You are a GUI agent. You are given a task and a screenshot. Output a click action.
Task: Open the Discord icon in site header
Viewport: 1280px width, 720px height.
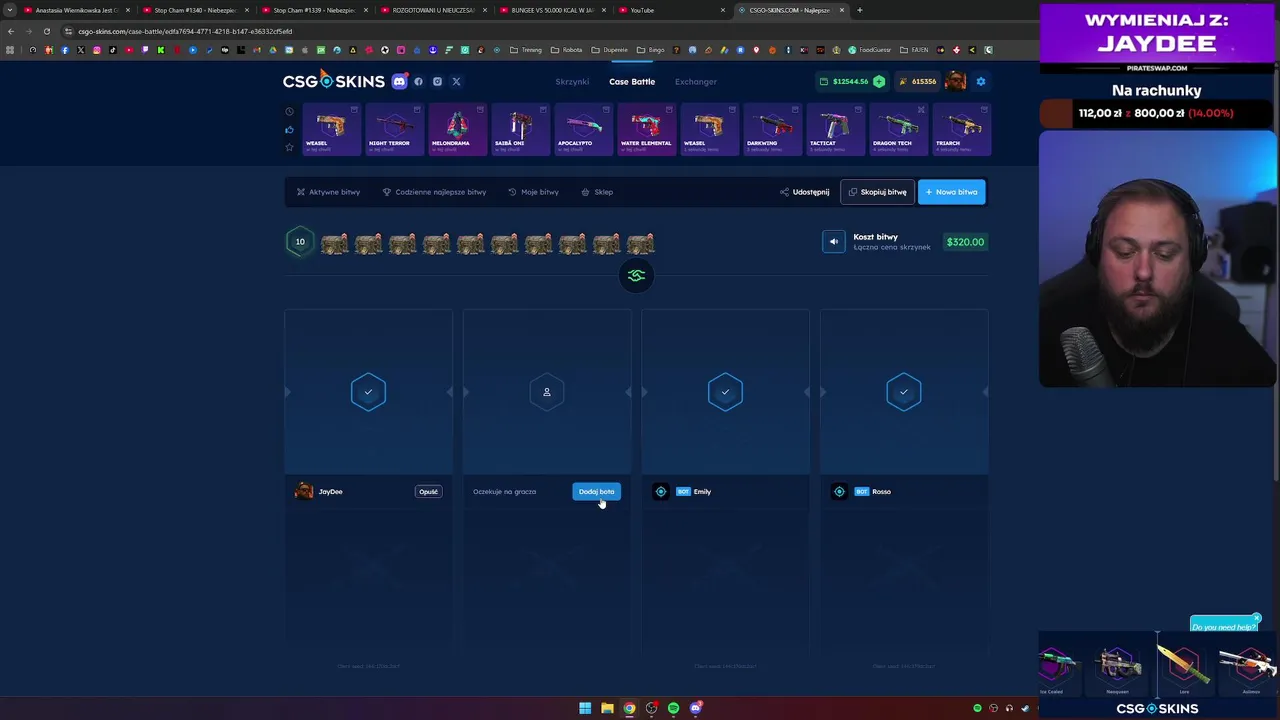[400, 82]
